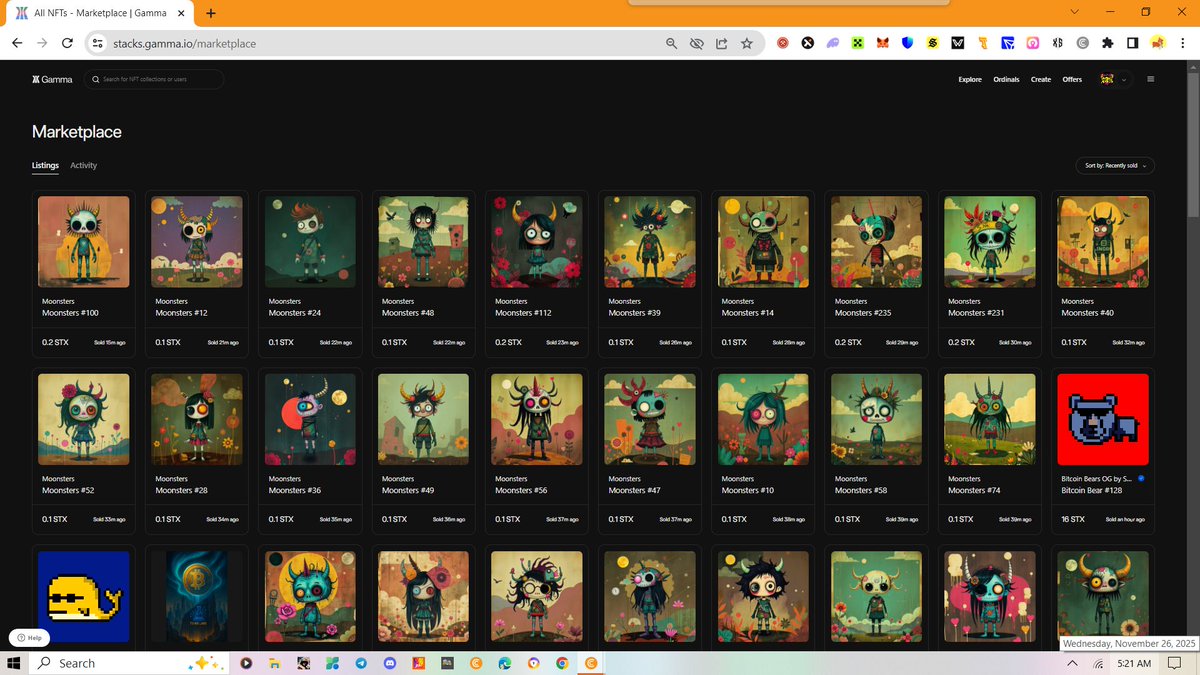Image resolution: width=1200 pixels, height=675 pixels.
Task: Click the Moonsters #235 title
Action: pyautogui.click(x=863, y=313)
